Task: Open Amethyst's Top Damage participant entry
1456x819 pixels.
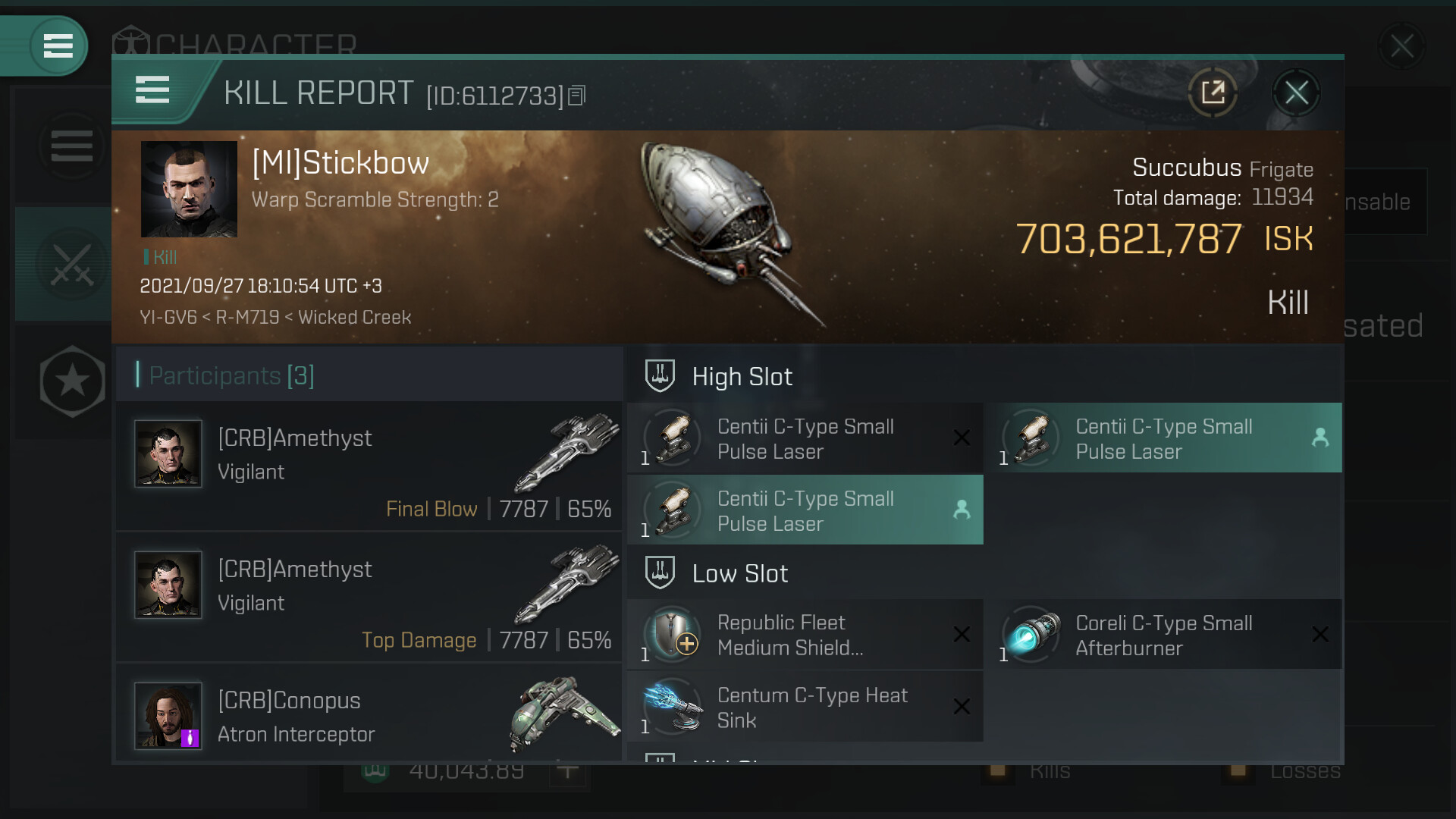Action: click(x=369, y=598)
